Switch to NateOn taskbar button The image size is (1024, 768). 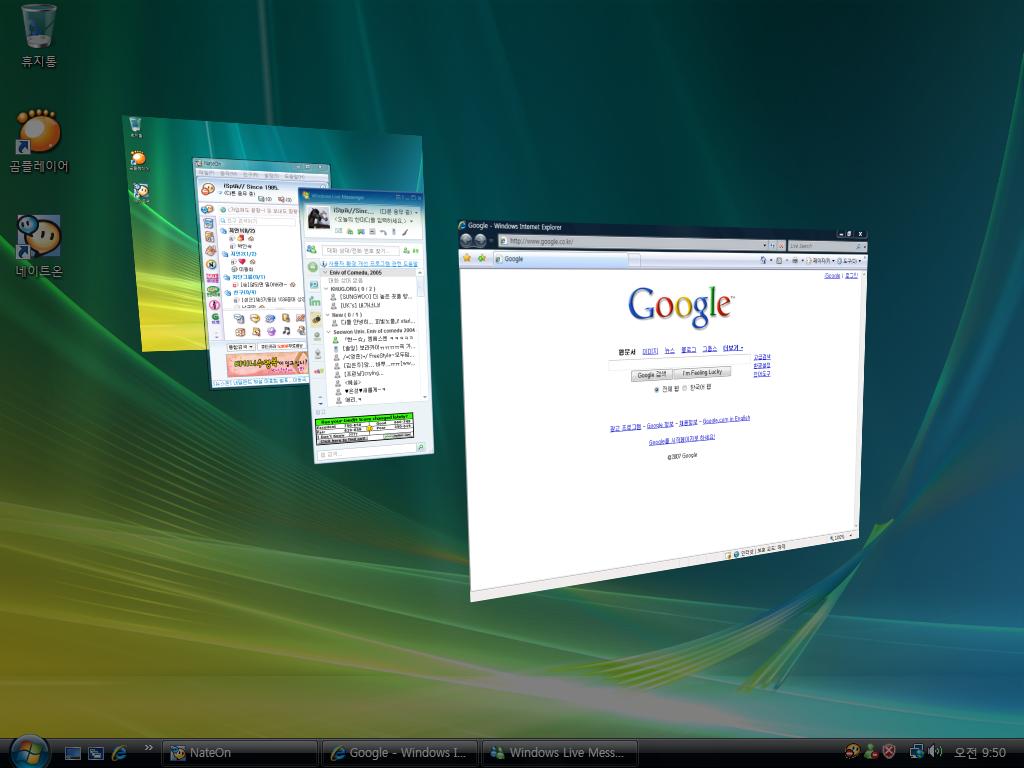click(240, 753)
